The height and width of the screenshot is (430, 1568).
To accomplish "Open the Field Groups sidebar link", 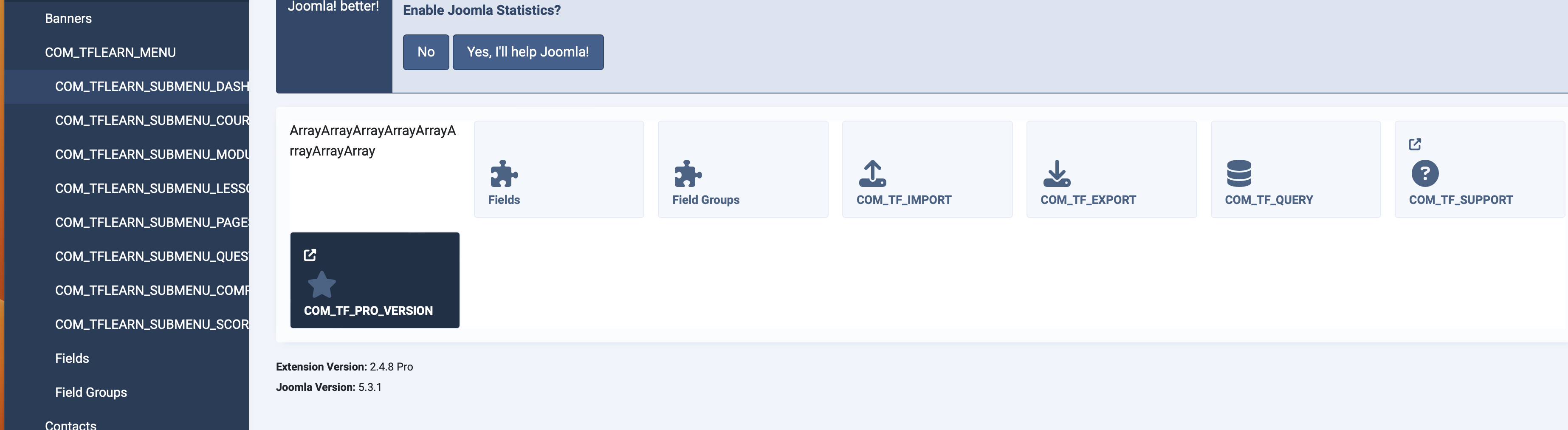I will click(91, 393).
